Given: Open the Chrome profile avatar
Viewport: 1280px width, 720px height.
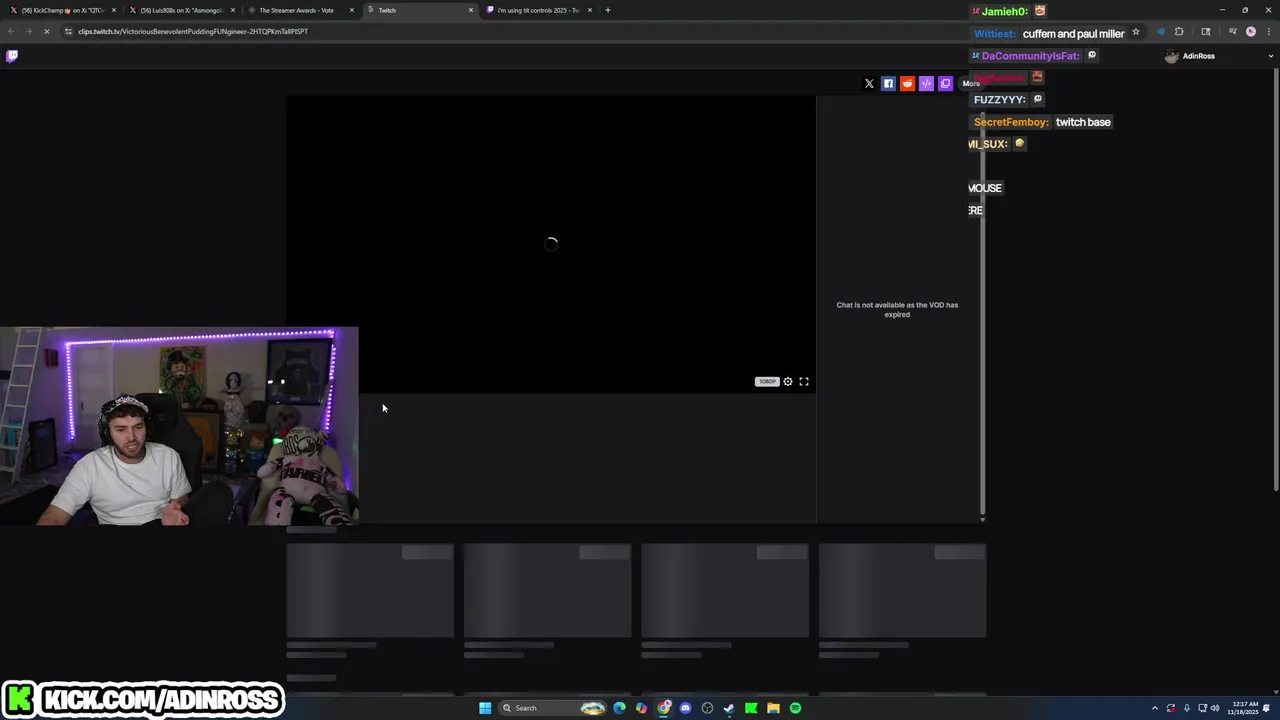Looking at the screenshot, I should [1251, 32].
